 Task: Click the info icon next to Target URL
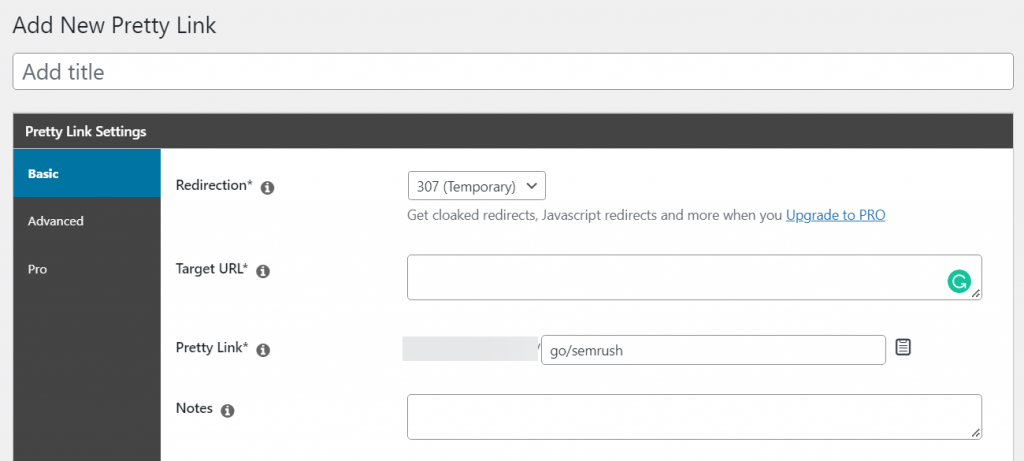point(263,272)
